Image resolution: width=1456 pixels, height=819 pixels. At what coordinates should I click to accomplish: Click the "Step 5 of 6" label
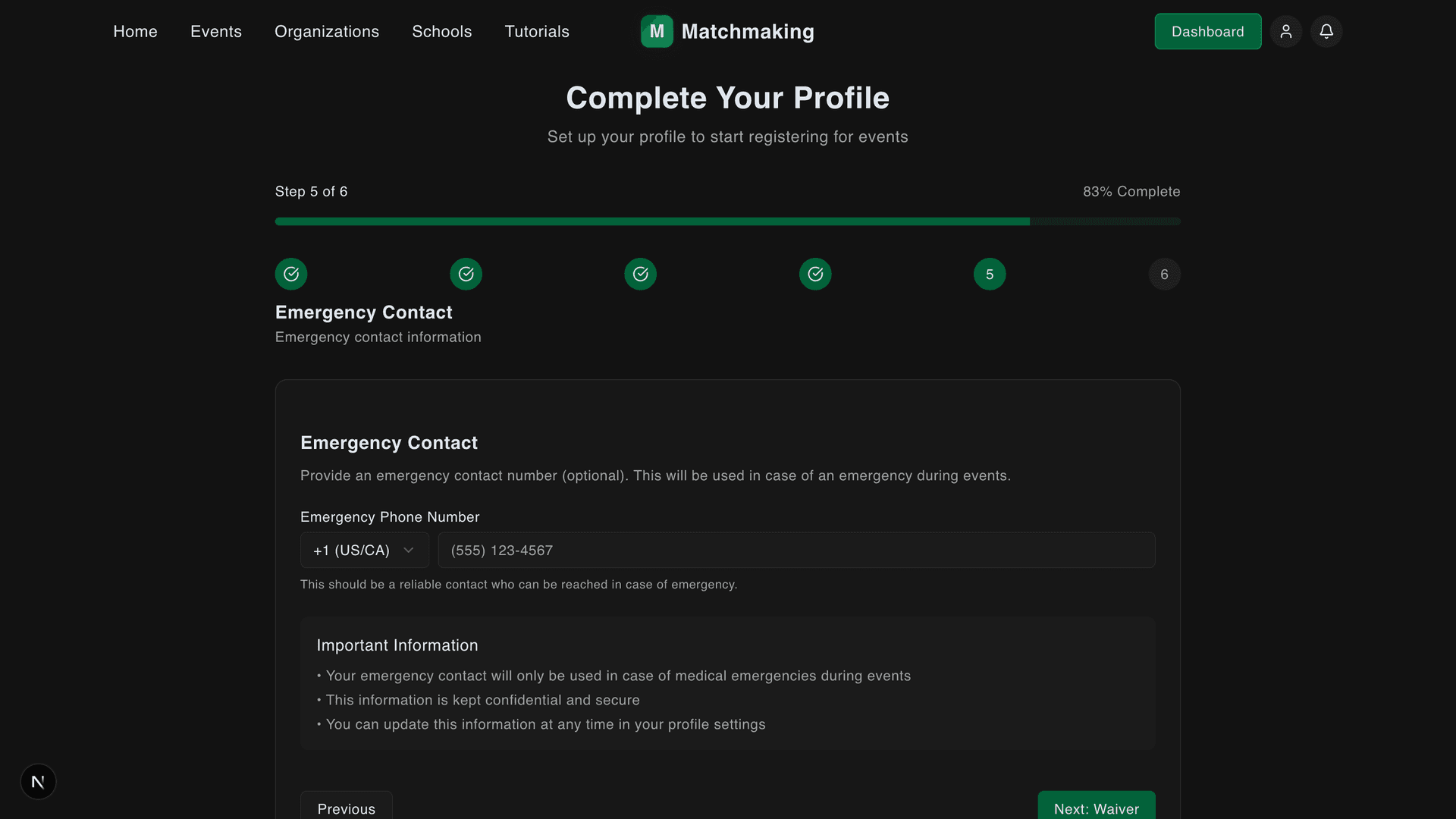click(x=312, y=191)
